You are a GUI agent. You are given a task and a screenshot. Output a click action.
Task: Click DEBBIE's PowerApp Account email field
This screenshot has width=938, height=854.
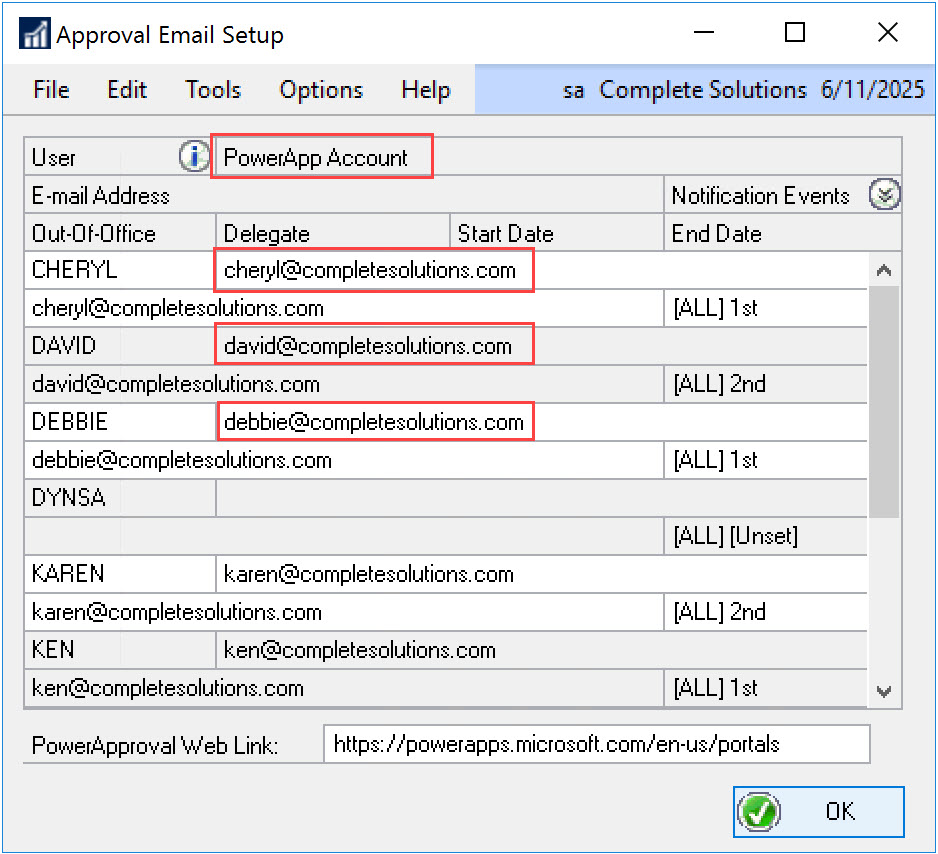click(374, 422)
